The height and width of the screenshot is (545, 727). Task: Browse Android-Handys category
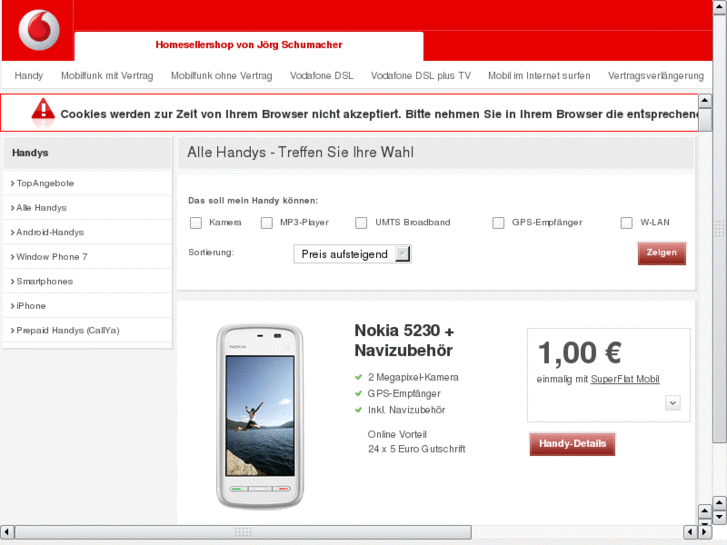tap(50, 232)
